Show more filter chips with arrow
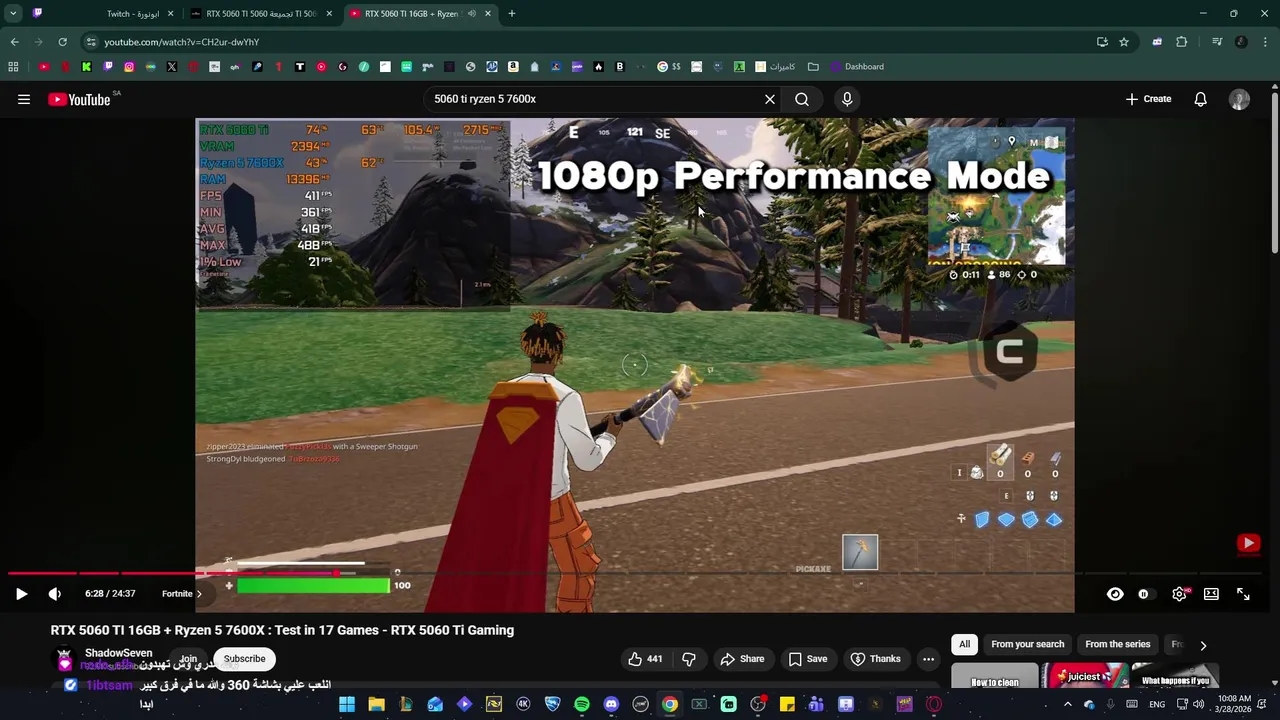 click(1203, 645)
